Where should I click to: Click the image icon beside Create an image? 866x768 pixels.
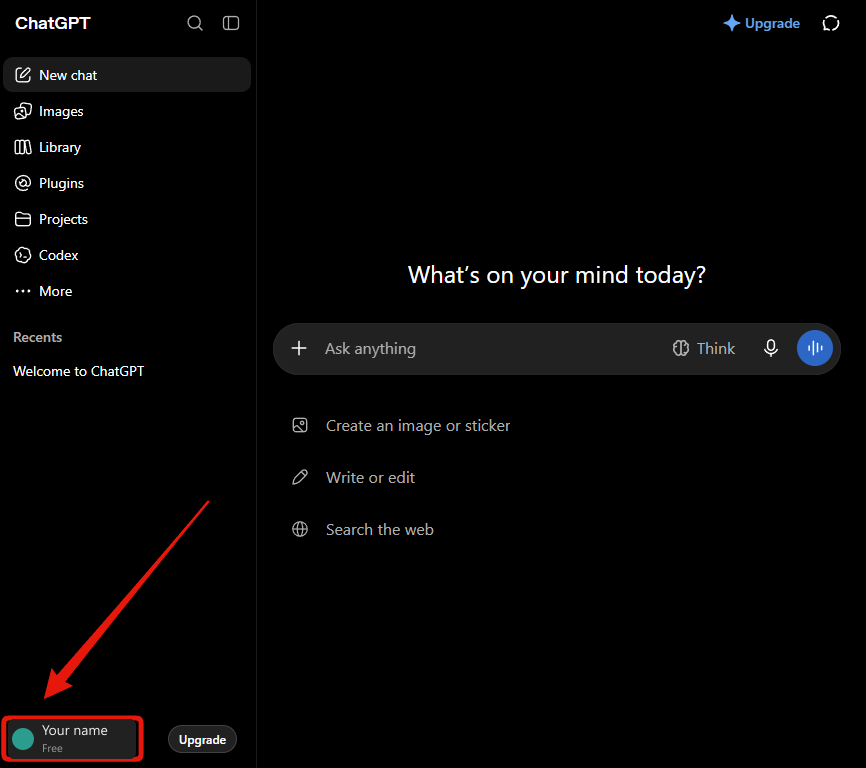click(300, 425)
